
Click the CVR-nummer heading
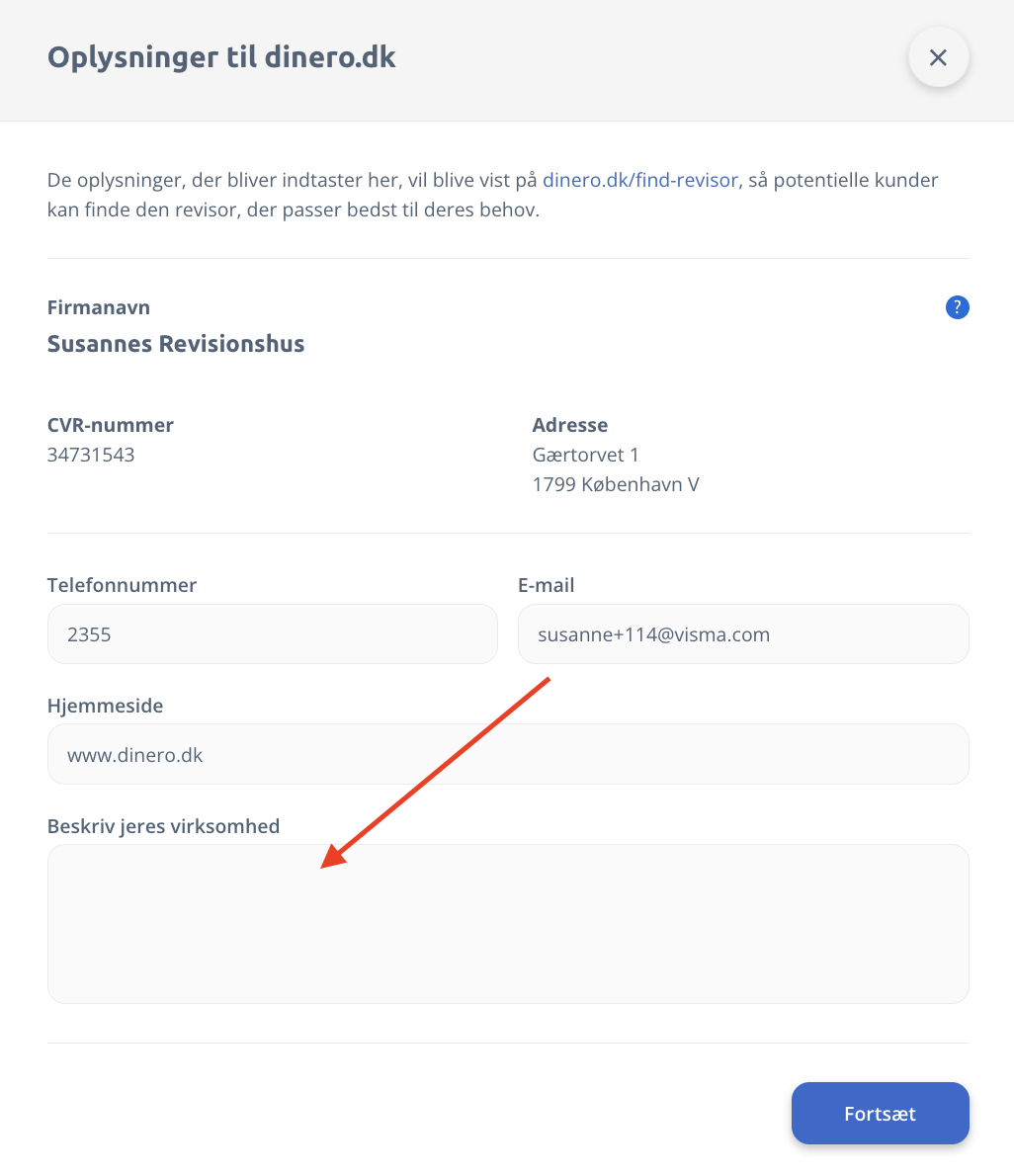(x=111, y=425)
